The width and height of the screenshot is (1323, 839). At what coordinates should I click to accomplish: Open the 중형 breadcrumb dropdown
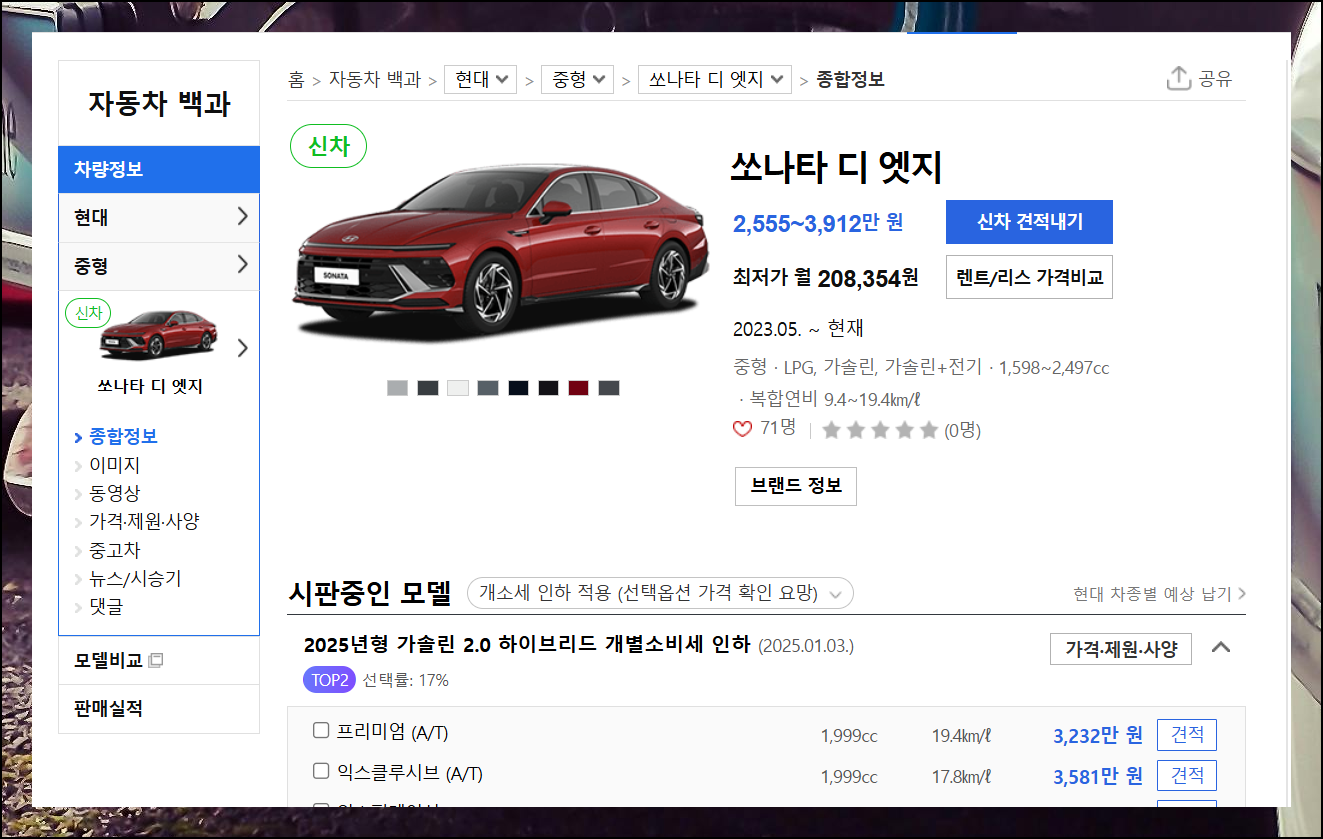pos(577,79)
